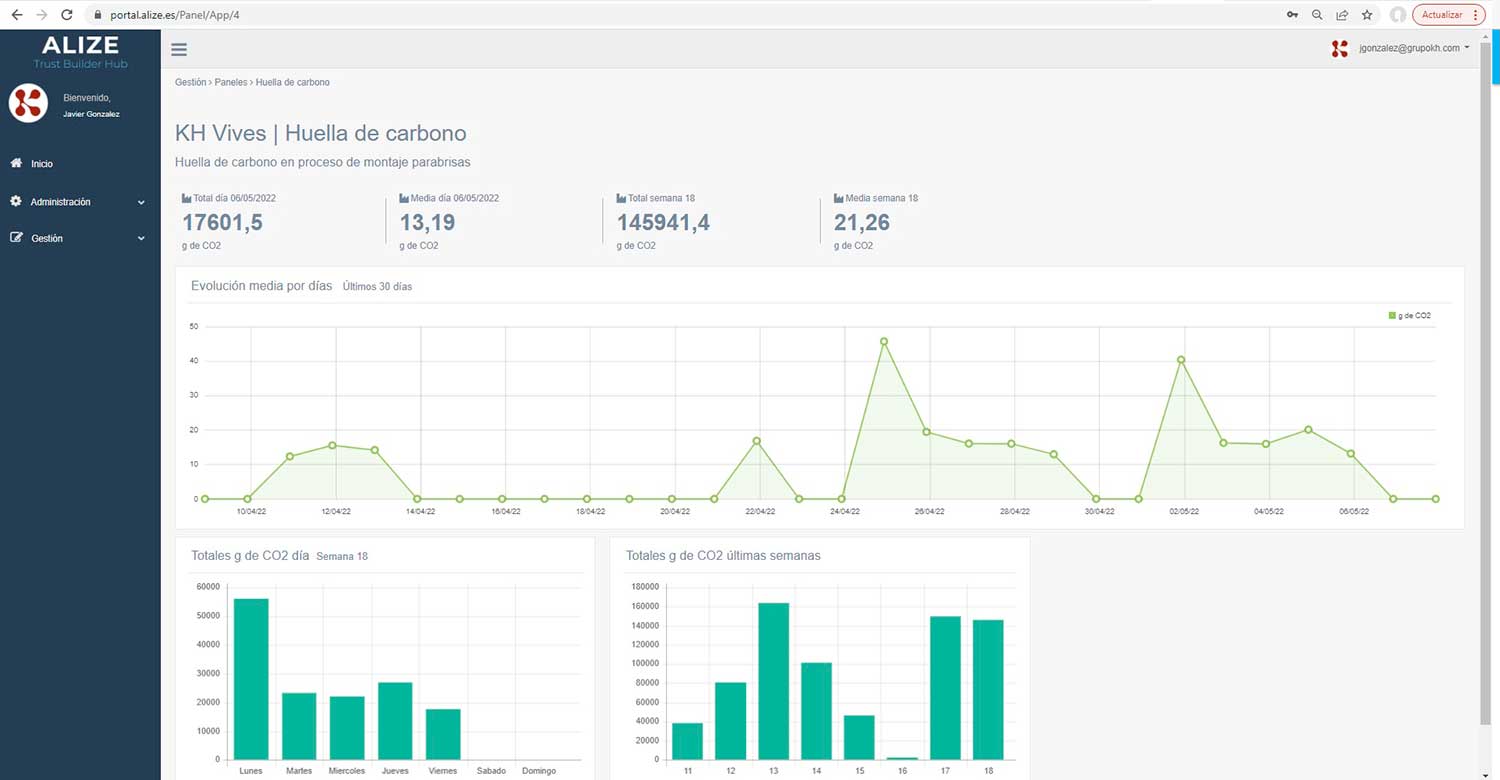
Task: Click the ALIZE Trust Builder Hub logo
Action: pyautogui.click(x=80, y=52)
